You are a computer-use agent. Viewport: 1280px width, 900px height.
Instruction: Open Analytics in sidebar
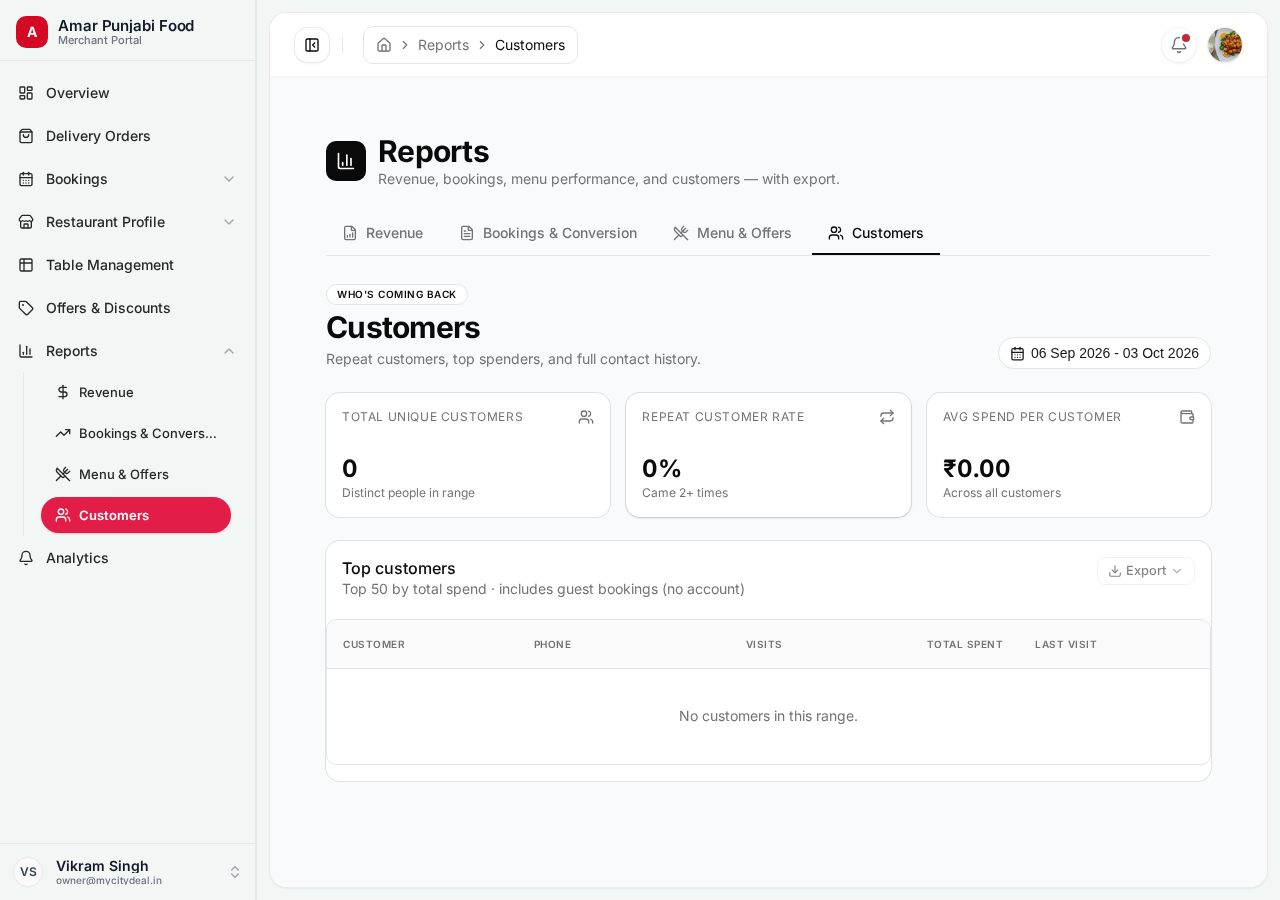[x=128, y=558]
